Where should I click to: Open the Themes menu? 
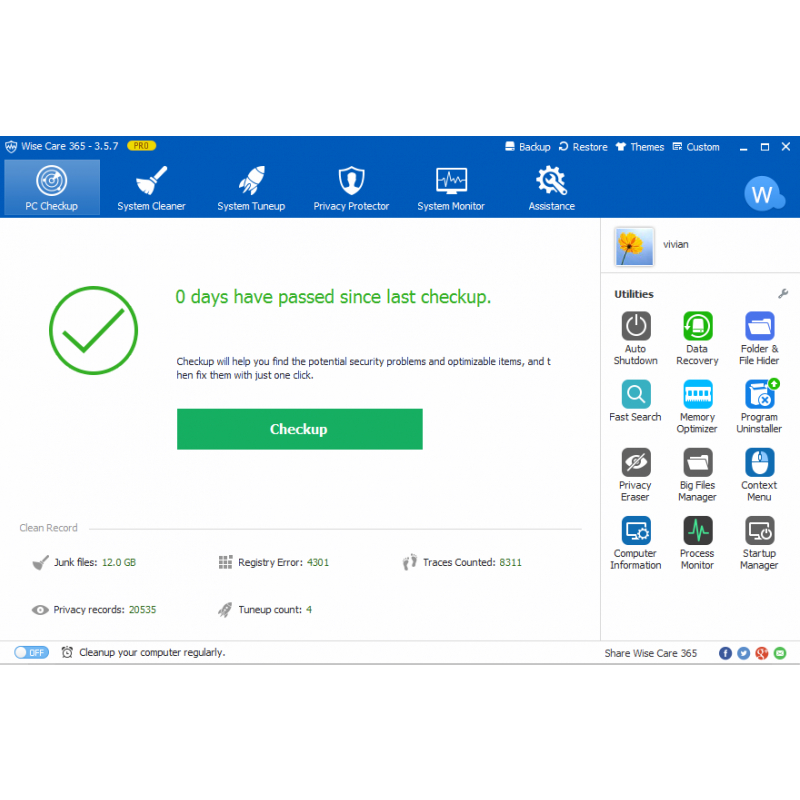click(639, 147)
